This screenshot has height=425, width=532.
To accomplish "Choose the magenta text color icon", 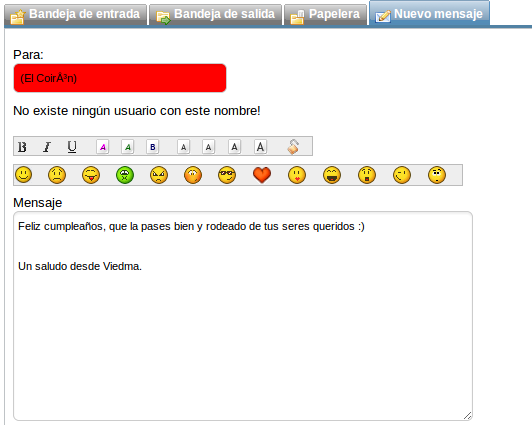I will [102, 147].
